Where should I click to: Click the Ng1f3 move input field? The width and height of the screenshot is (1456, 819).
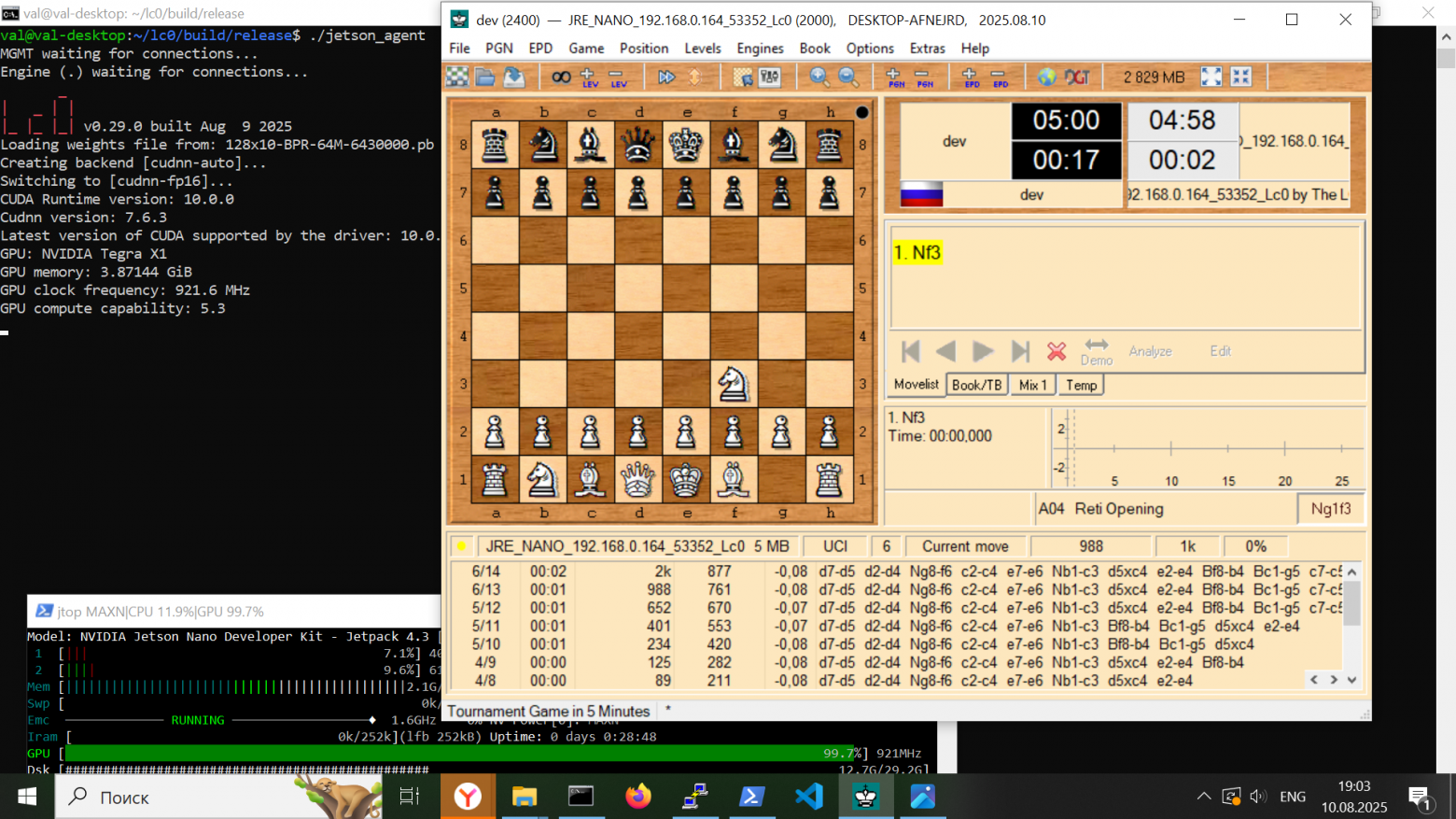[1331, 509]
